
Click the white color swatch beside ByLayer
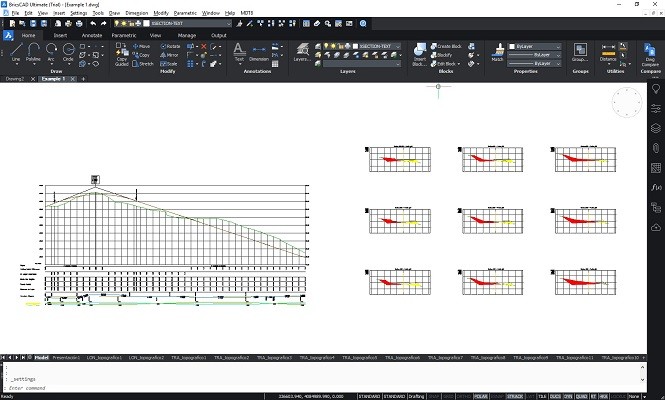click(512, 46)
